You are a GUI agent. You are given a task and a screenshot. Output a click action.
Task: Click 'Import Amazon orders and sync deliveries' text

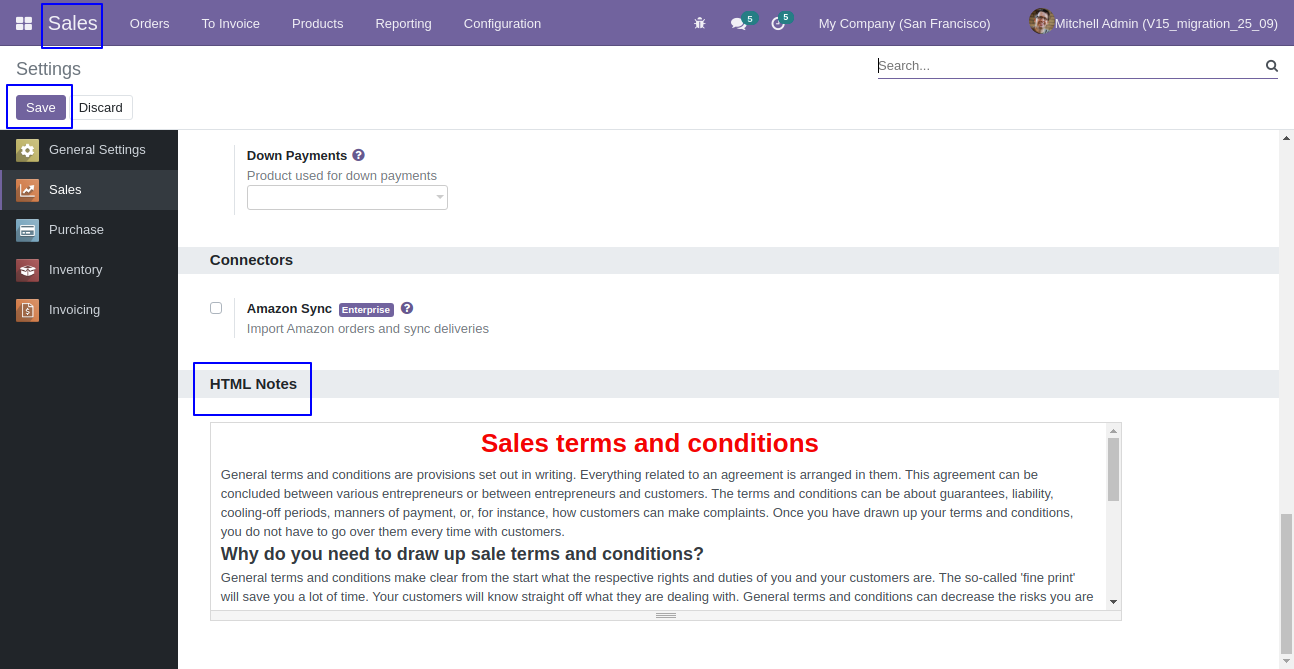click(368, 329)
